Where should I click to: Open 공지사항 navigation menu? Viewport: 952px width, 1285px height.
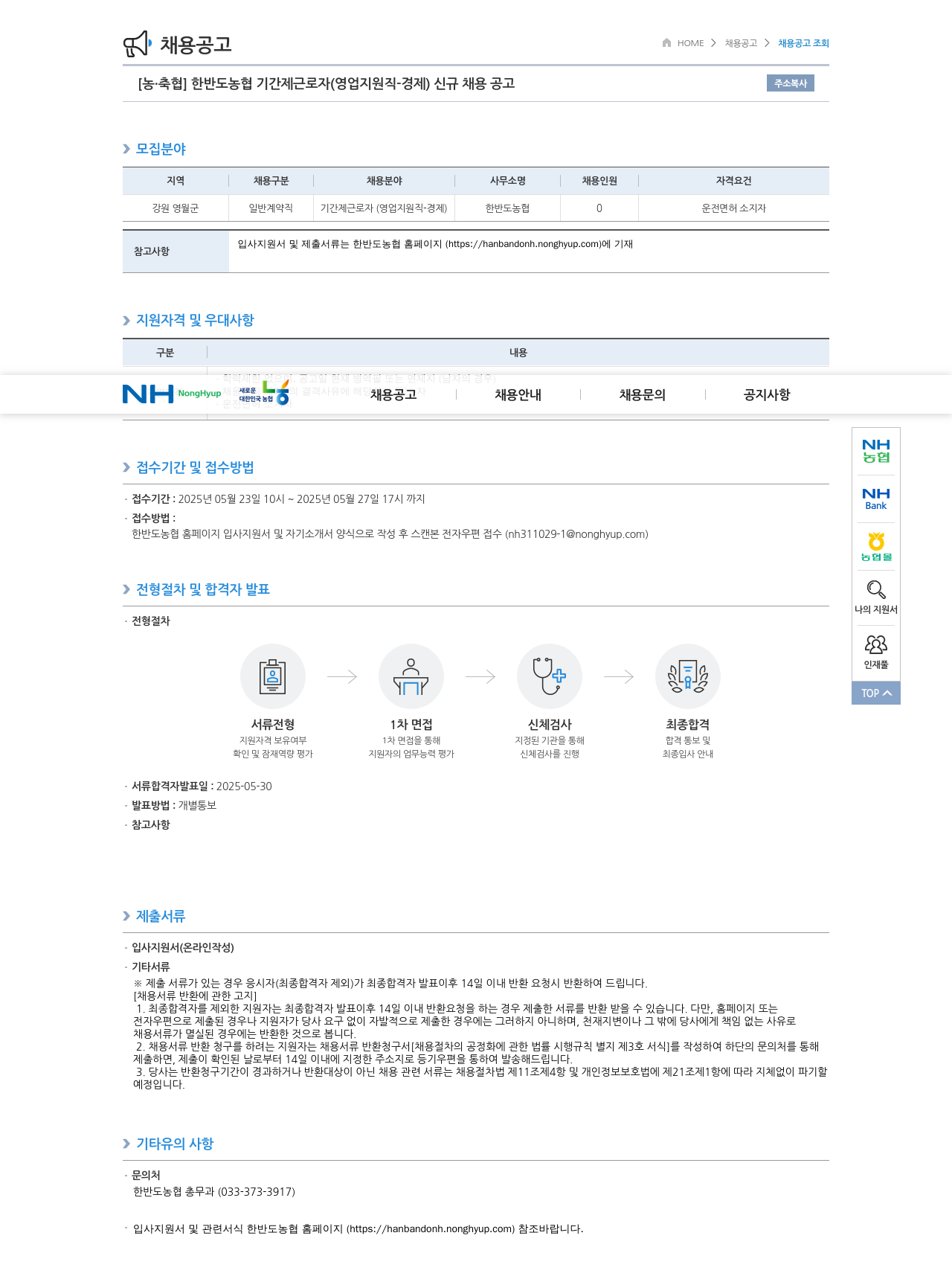(x=767, y=394)
